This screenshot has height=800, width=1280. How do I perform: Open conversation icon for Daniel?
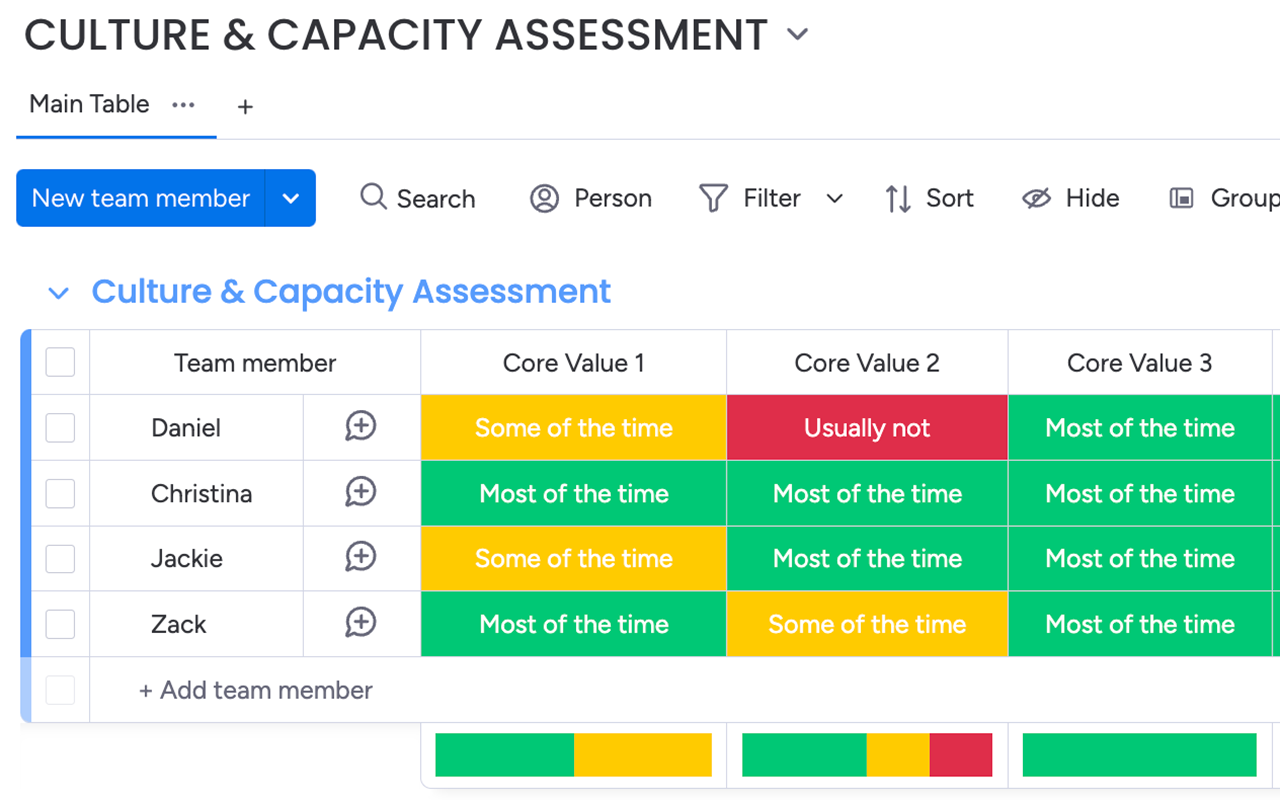(x=360, y=427)
